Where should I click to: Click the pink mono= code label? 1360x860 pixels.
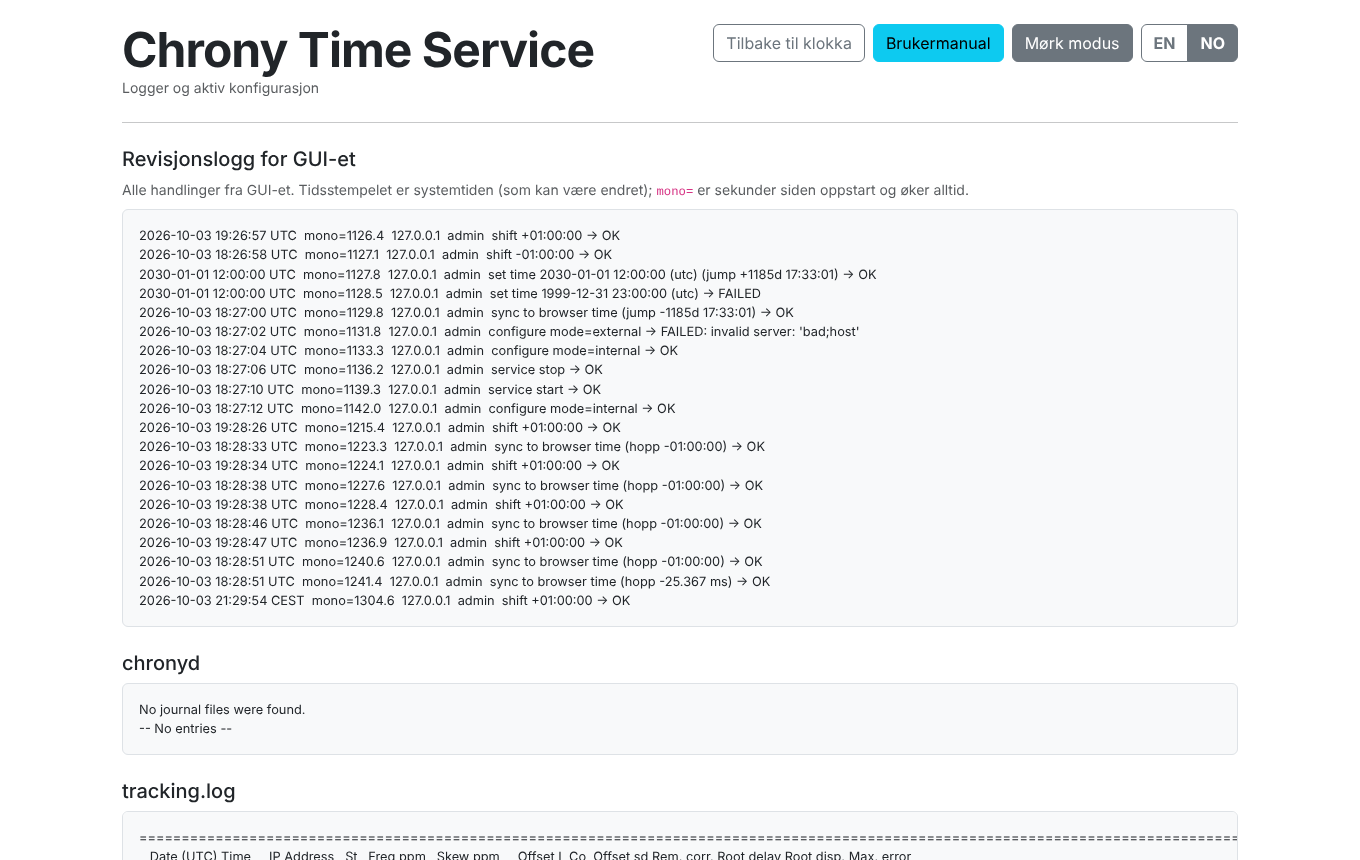[675, 190]
